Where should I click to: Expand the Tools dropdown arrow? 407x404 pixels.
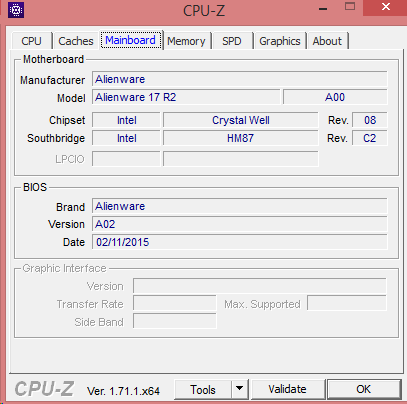tap(239, 389)
